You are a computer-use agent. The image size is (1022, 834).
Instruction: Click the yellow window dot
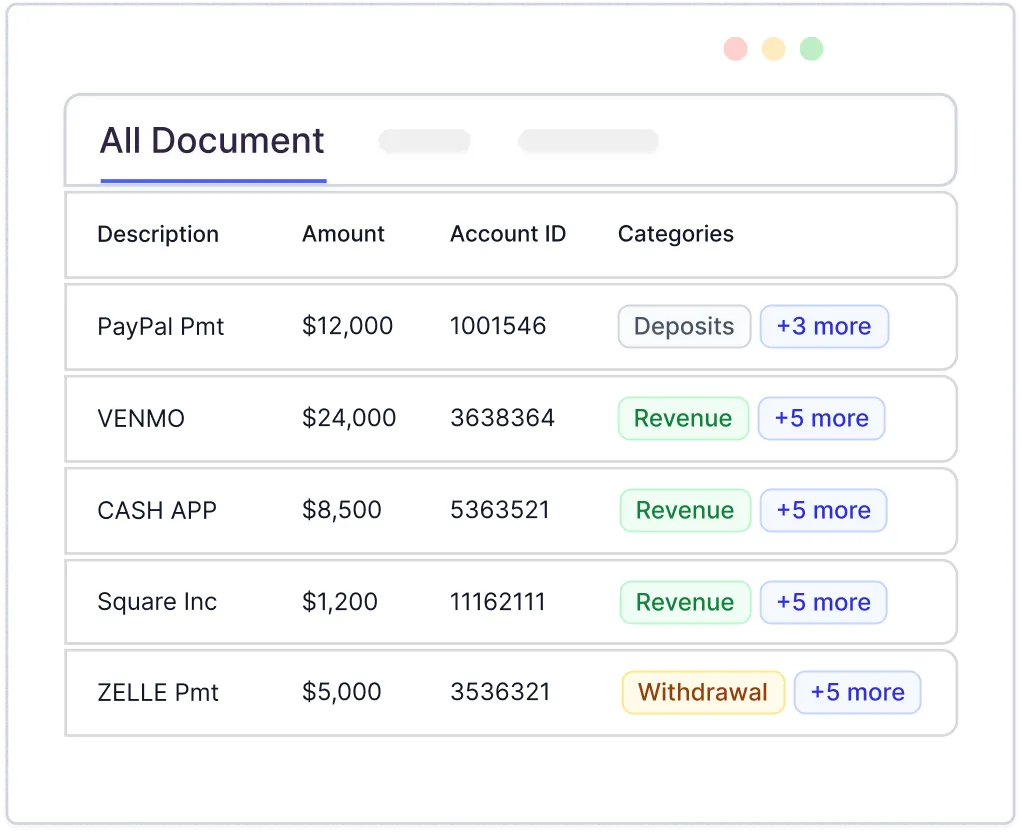pos(774,49)
